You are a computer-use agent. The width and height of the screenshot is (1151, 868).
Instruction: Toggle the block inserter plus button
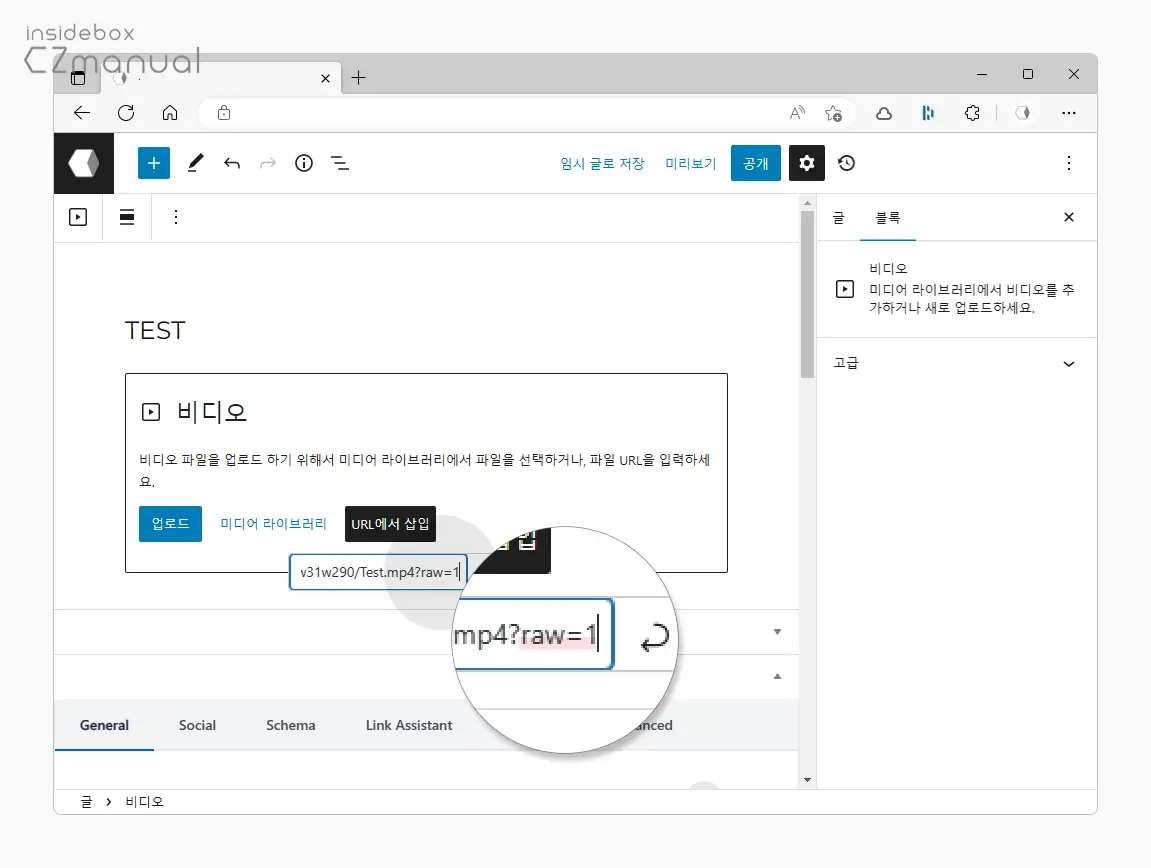(154, 163)
